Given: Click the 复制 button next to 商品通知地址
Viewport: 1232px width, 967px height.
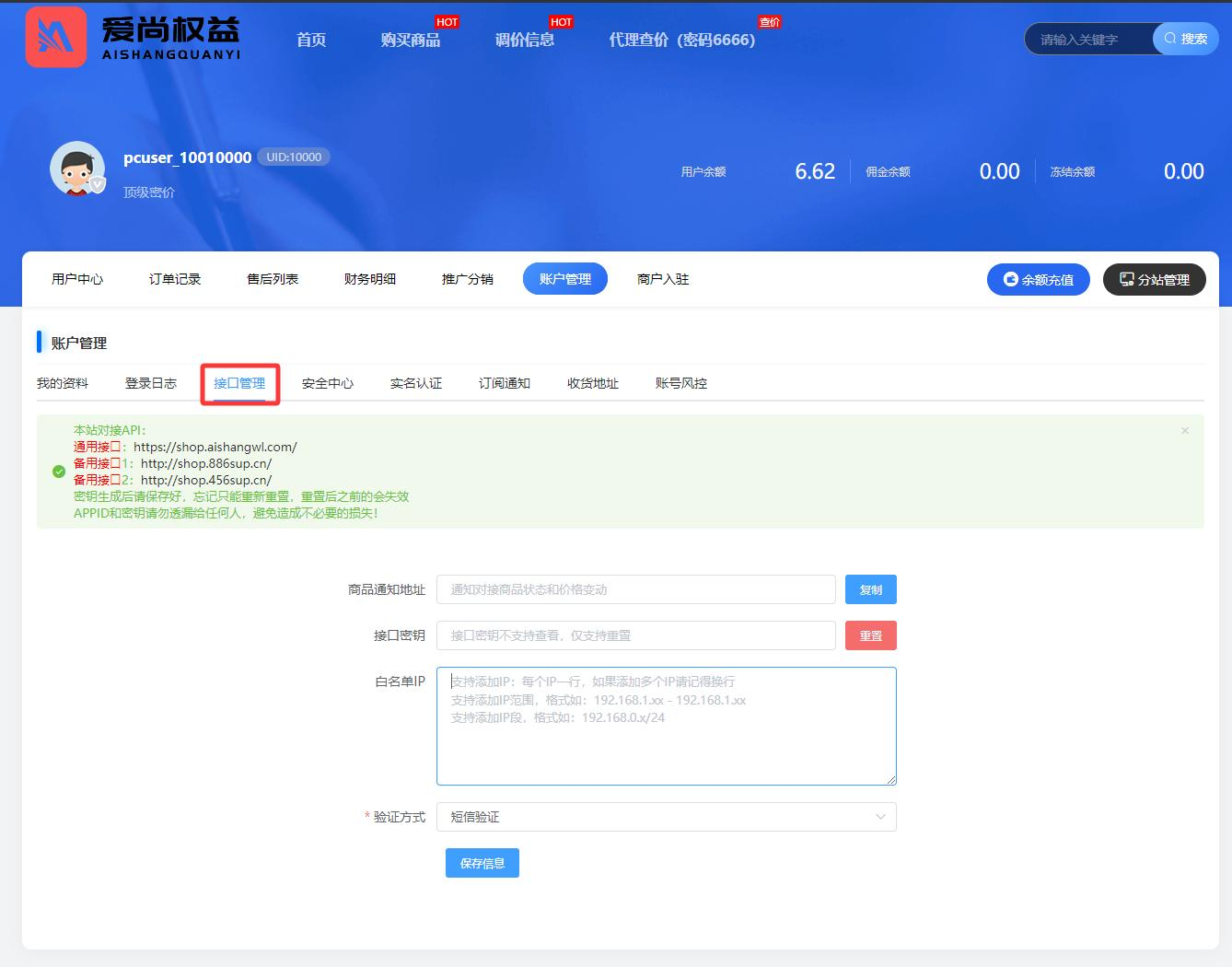Looking at the screenshot, I should point(870,589).
